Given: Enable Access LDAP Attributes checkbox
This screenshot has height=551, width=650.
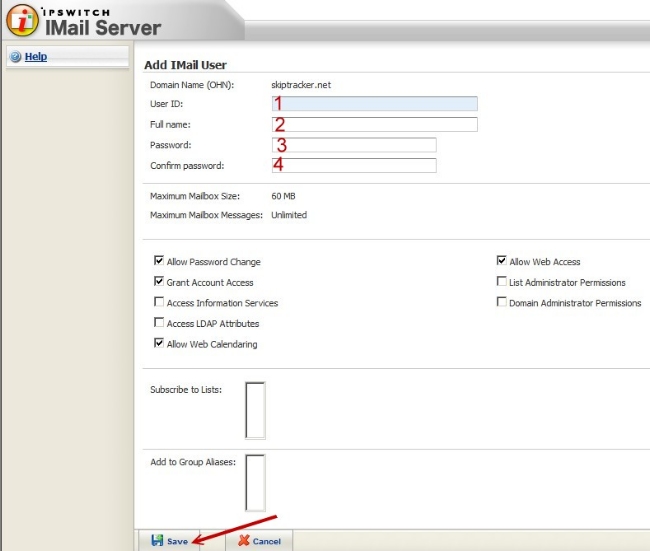Looking at the screenshot, I should coord(159,323).
